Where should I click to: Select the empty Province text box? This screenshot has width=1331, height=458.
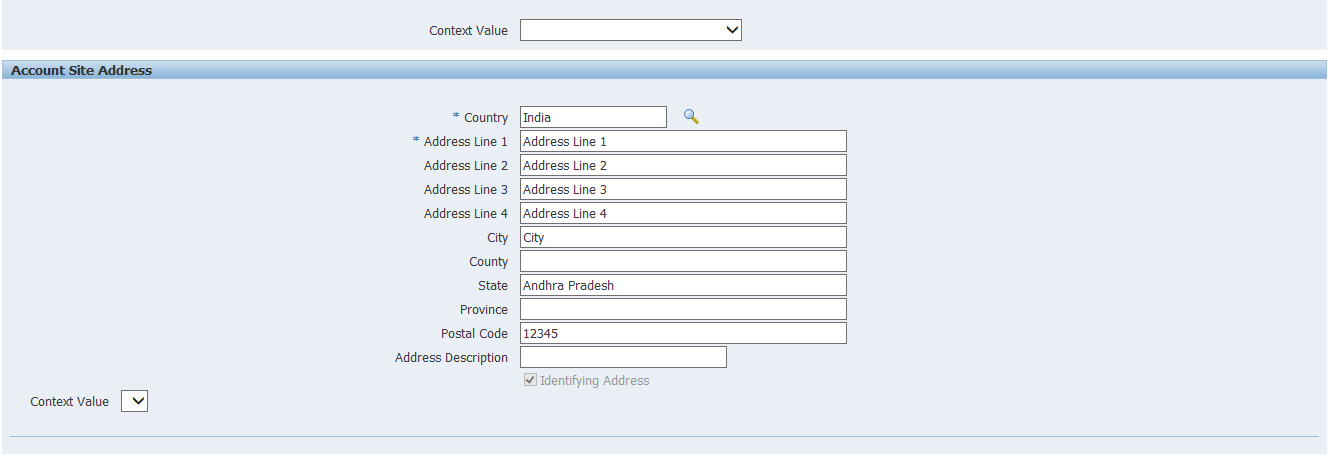click(683, 309)
